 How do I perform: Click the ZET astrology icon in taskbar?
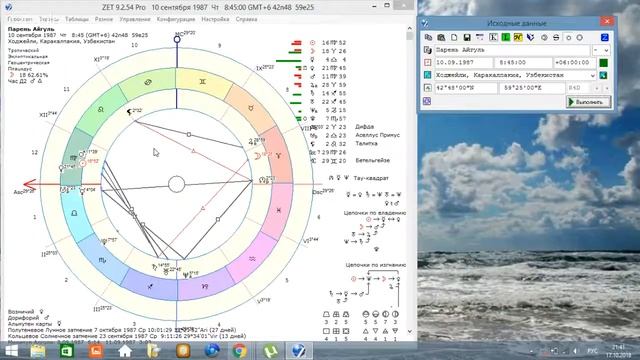pyautogui.click(x=298, y=351)
